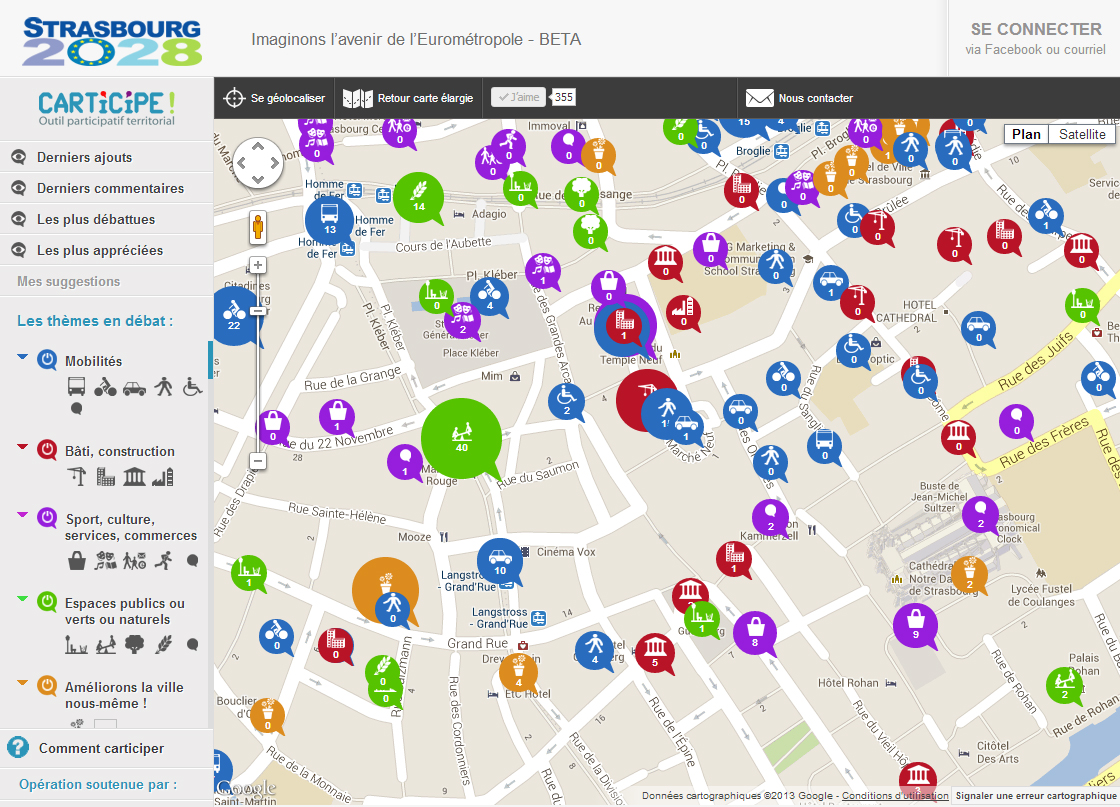The width and height of the screenshot is (1120, 807).
Task: Toggle the green Espaces publics power button
Action: 47,602
